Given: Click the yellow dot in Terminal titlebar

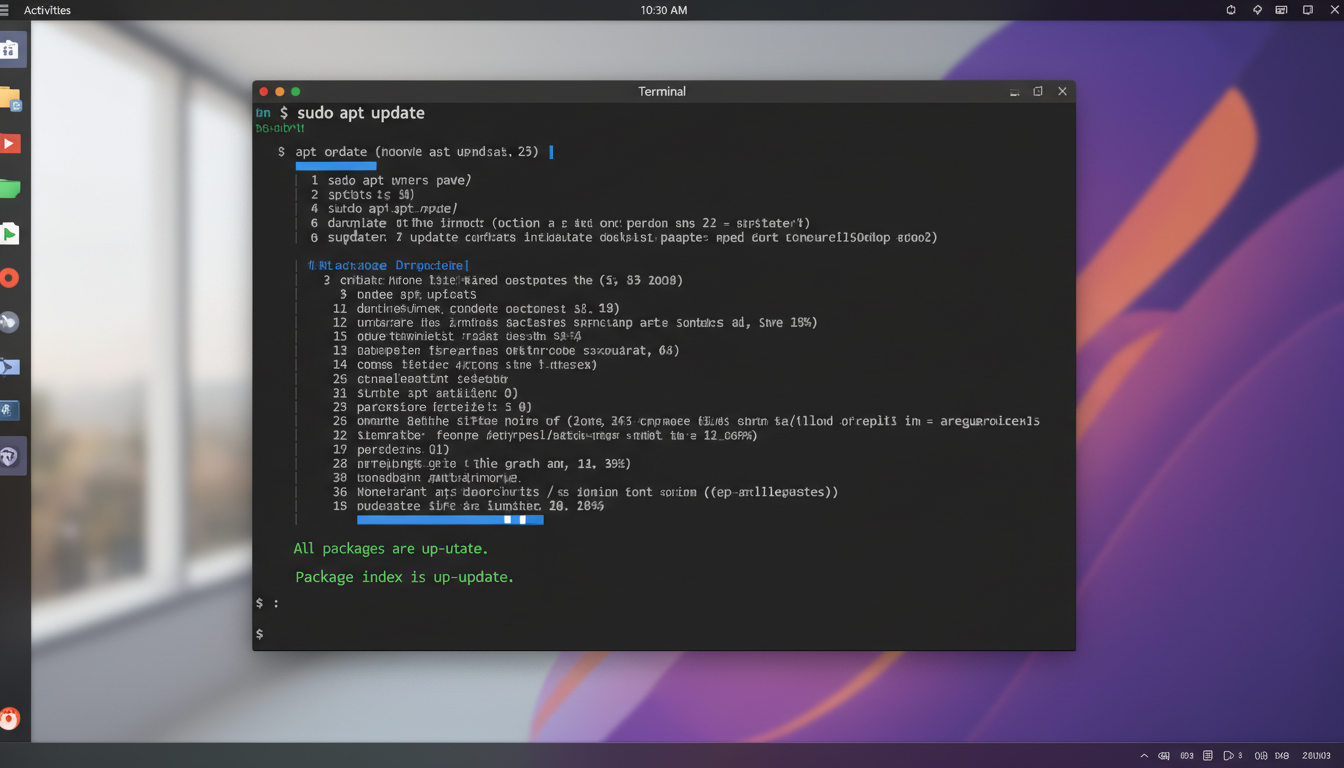Looking at the screenshot, I should pyautogui.click(x=280, y=91).
